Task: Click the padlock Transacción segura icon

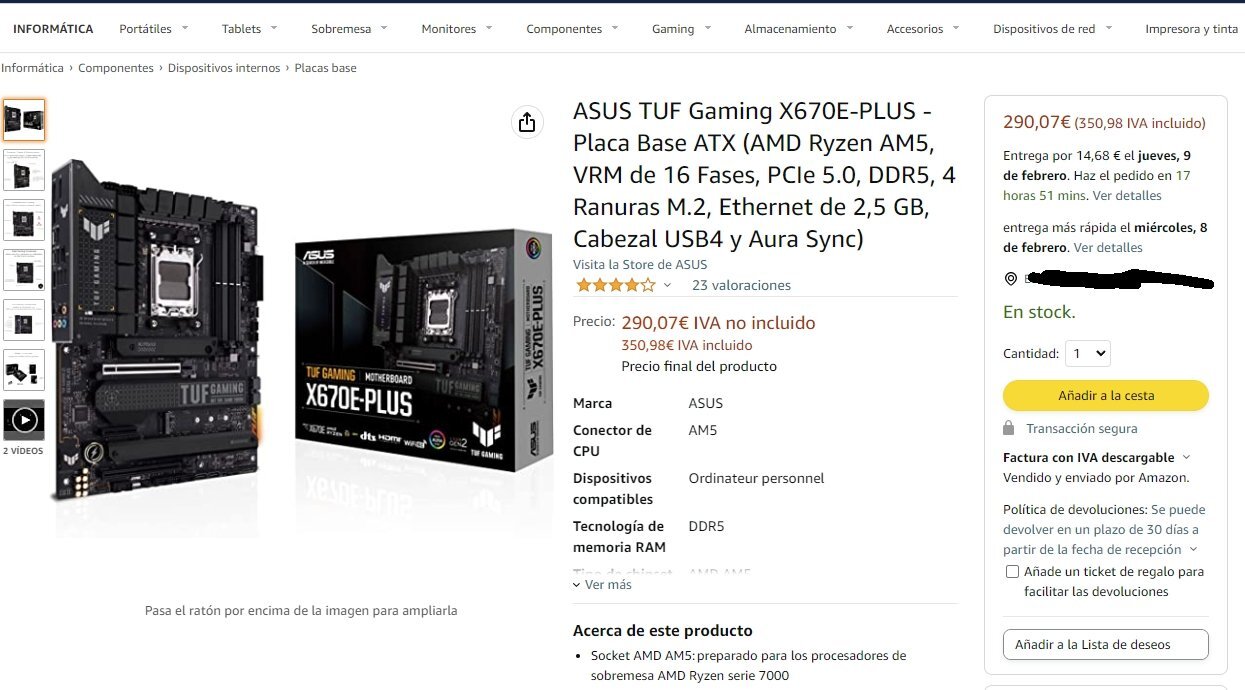Action: (x=1009, y=428)
